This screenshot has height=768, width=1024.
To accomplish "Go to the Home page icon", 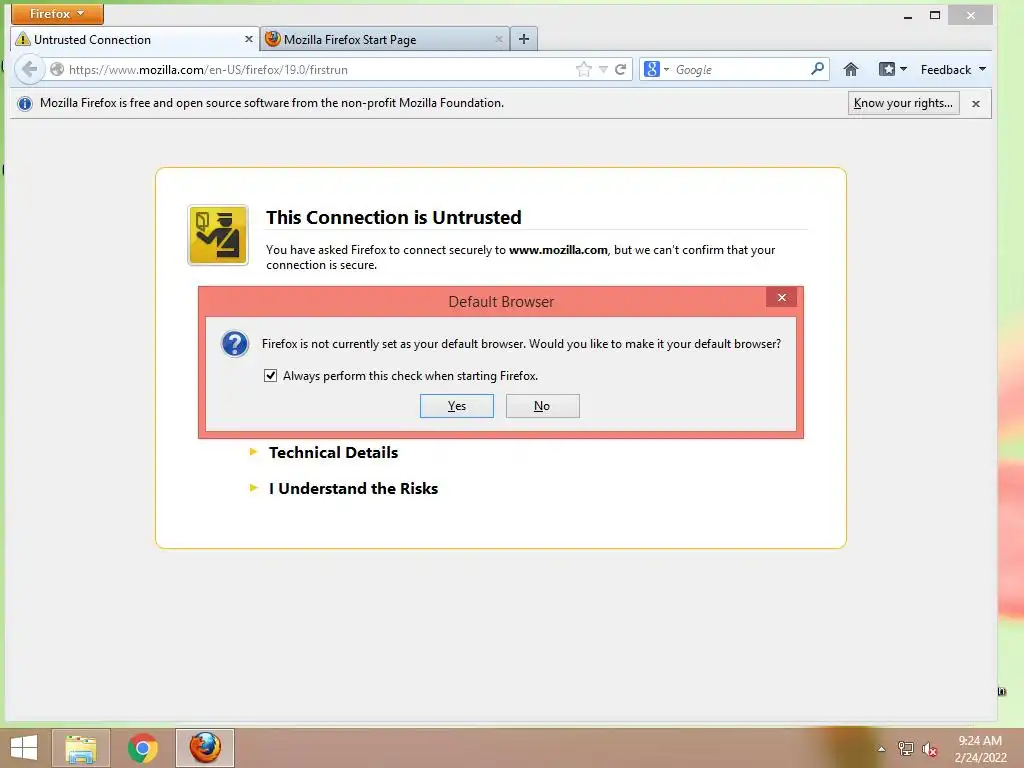I will click(x=850, y=69).
